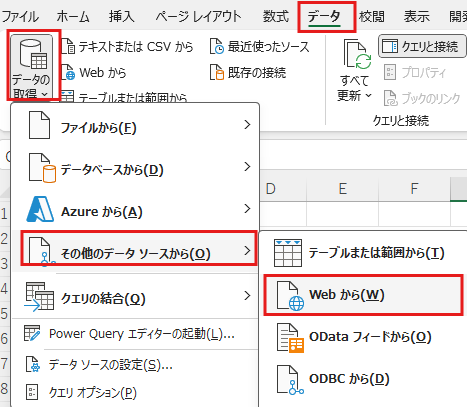This screenshot has width=467, height=407.
Task: Click the ファイルから page icon
Action: pos(39,125)
